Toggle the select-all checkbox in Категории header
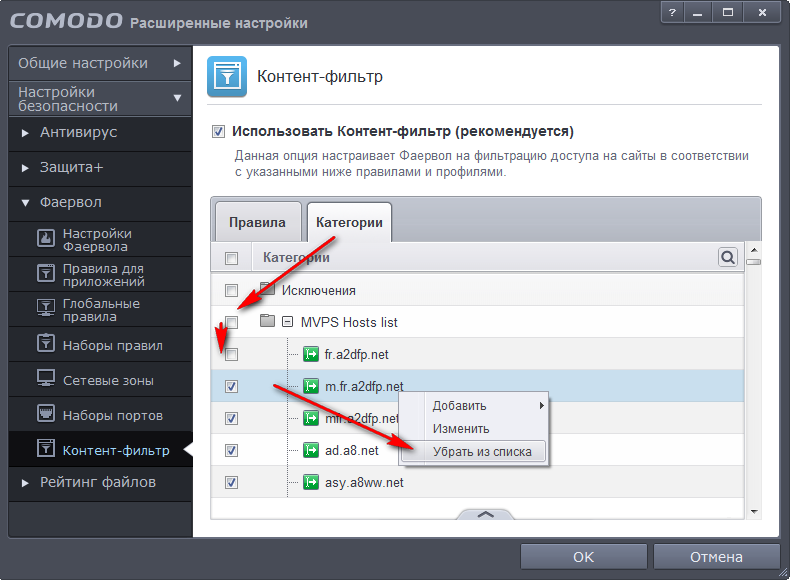790x580 pixels. tap(231, 259)
